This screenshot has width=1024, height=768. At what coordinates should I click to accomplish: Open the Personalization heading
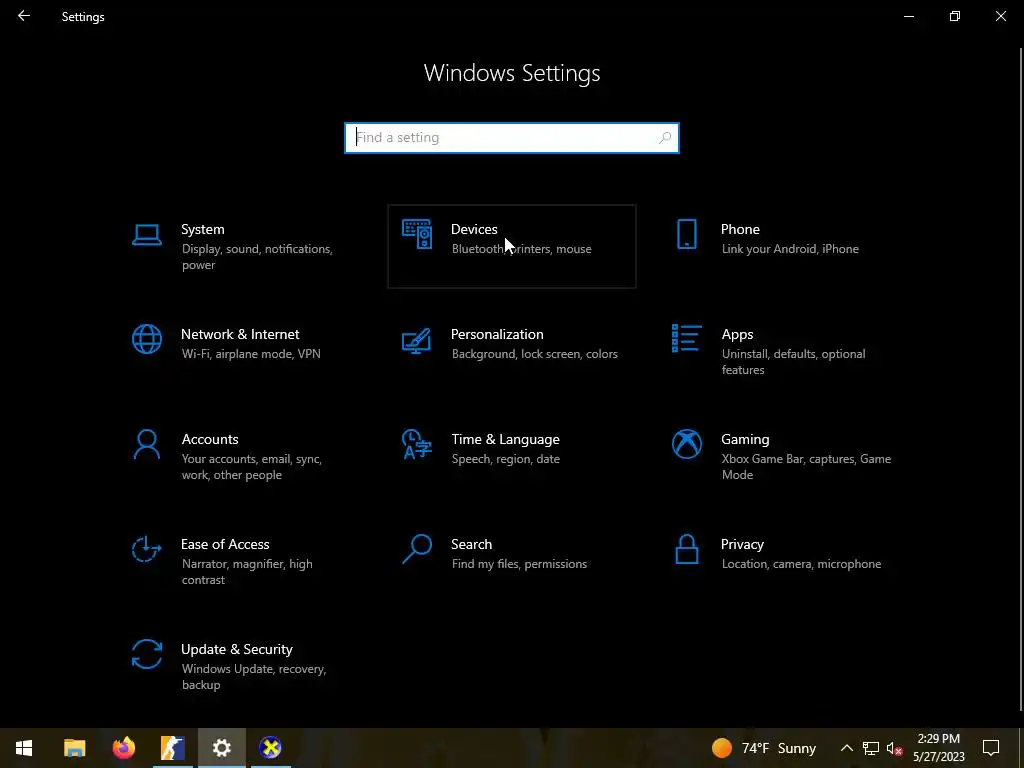pos(497,334)
